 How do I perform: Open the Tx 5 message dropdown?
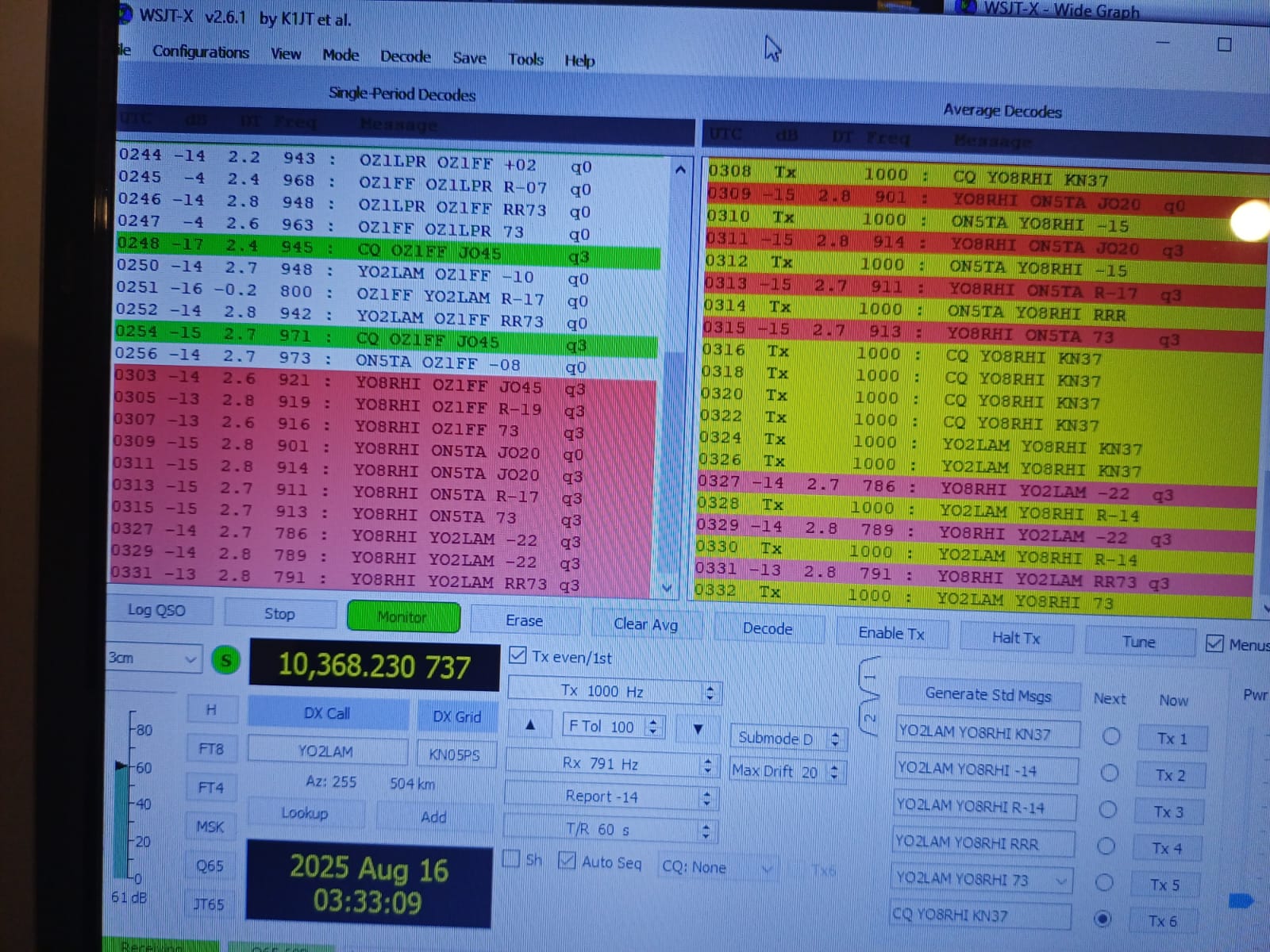1061,881
